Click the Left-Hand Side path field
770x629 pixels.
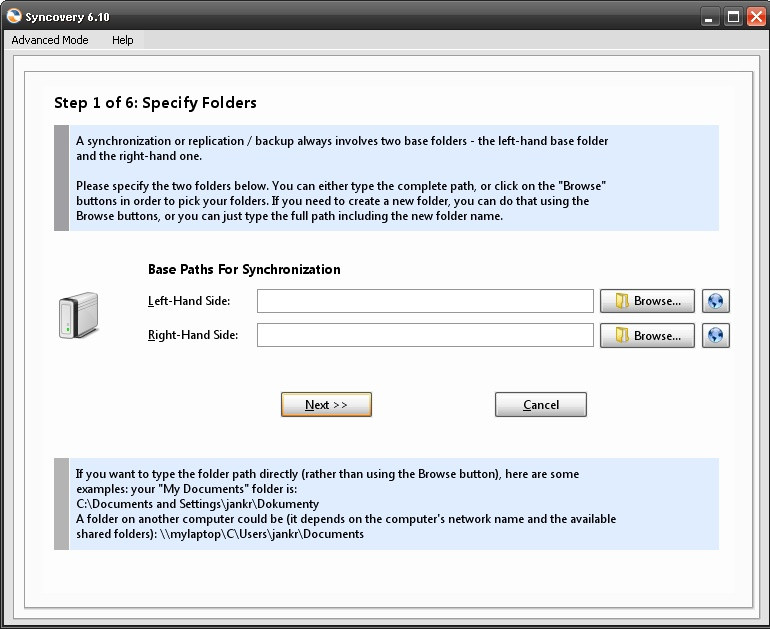click(425, 301)
